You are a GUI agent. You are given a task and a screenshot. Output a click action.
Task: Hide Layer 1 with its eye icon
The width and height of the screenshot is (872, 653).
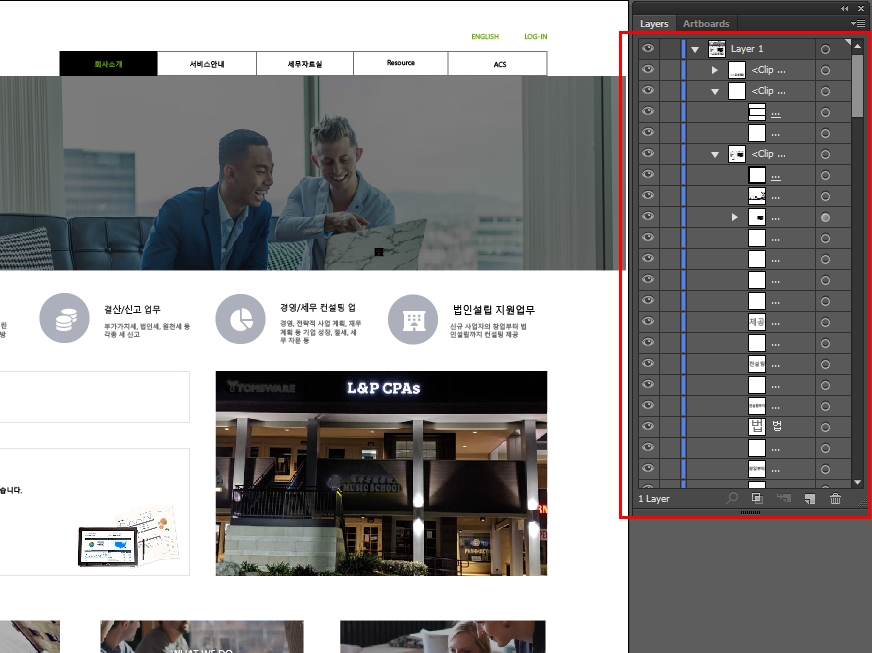pos(648,48)
